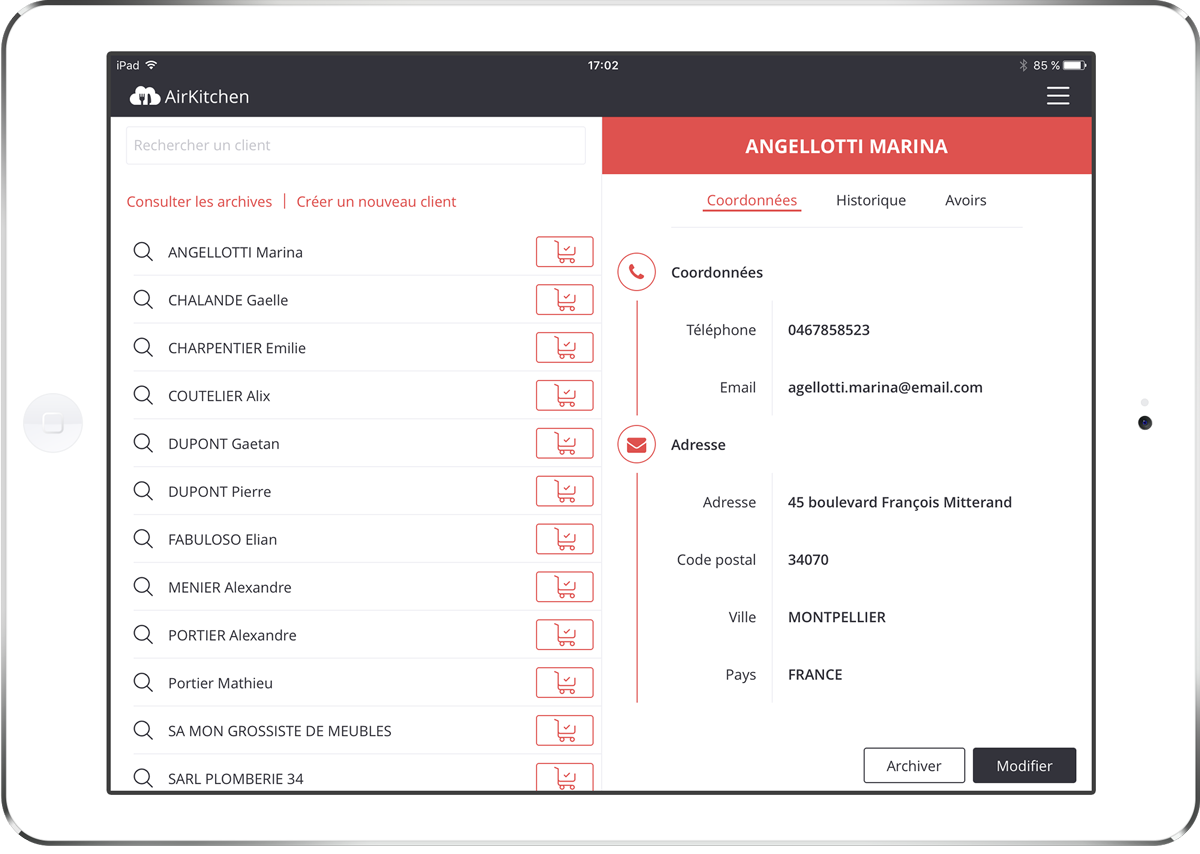
Task: Open cart for DUPONT Pierre
Action: pyautogui.click(x=564, y=491)
